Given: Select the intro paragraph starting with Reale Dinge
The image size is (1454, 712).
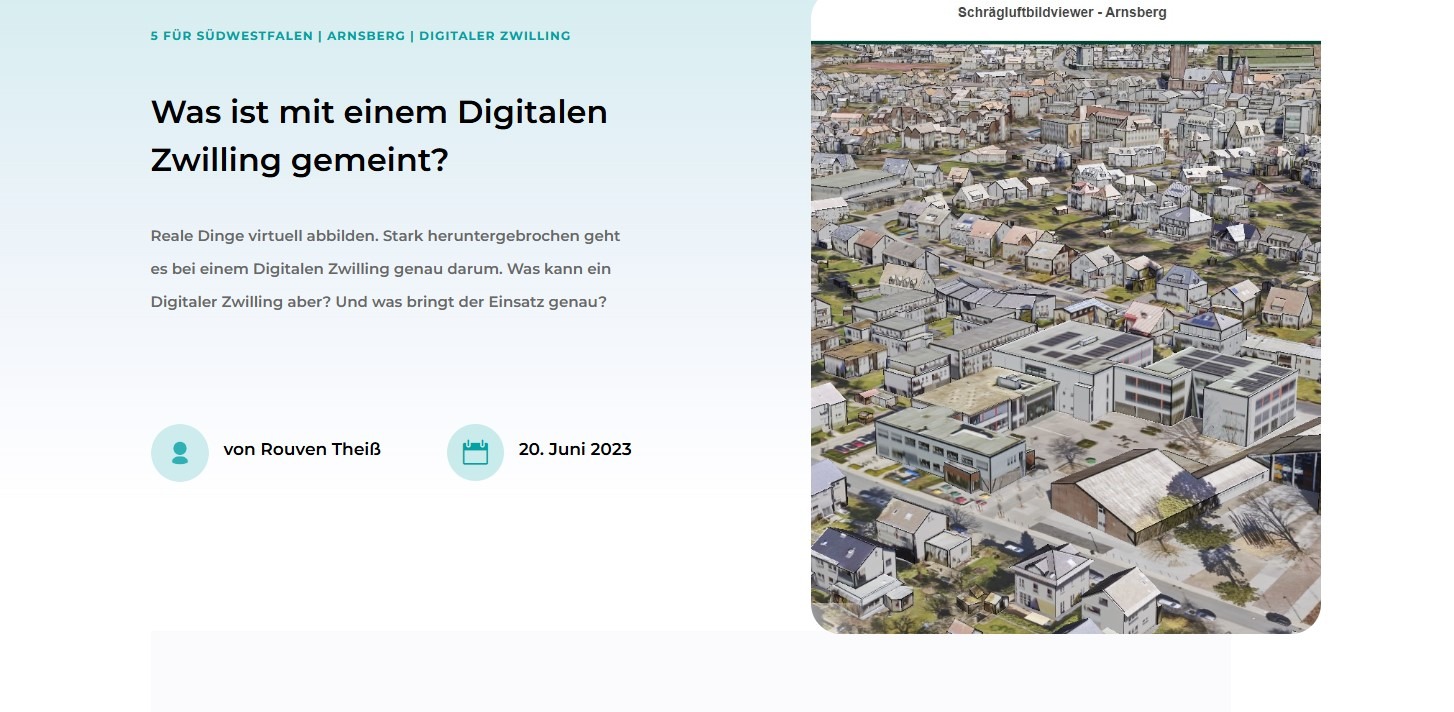Looking at the screenshot, I should [385, 268].
